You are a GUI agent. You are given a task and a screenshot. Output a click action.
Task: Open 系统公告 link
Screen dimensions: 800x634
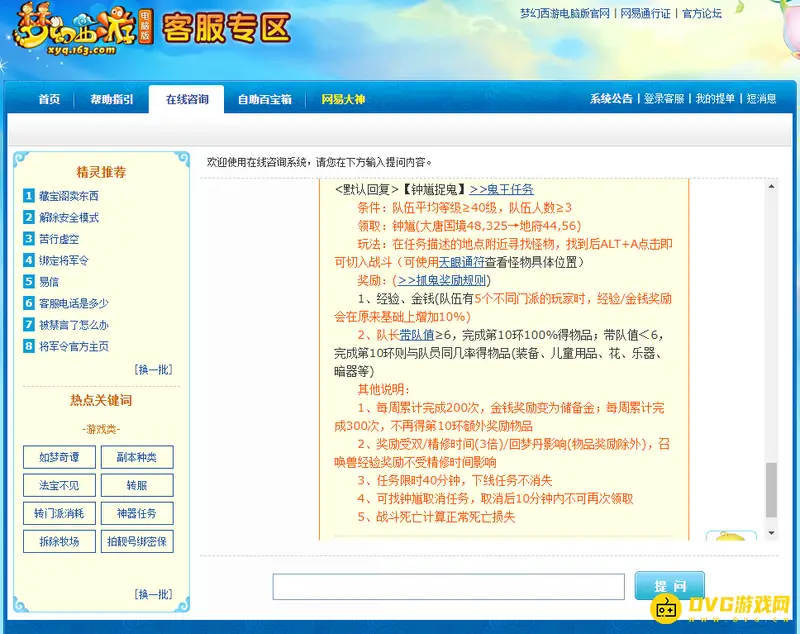click(x=611, y=98)
